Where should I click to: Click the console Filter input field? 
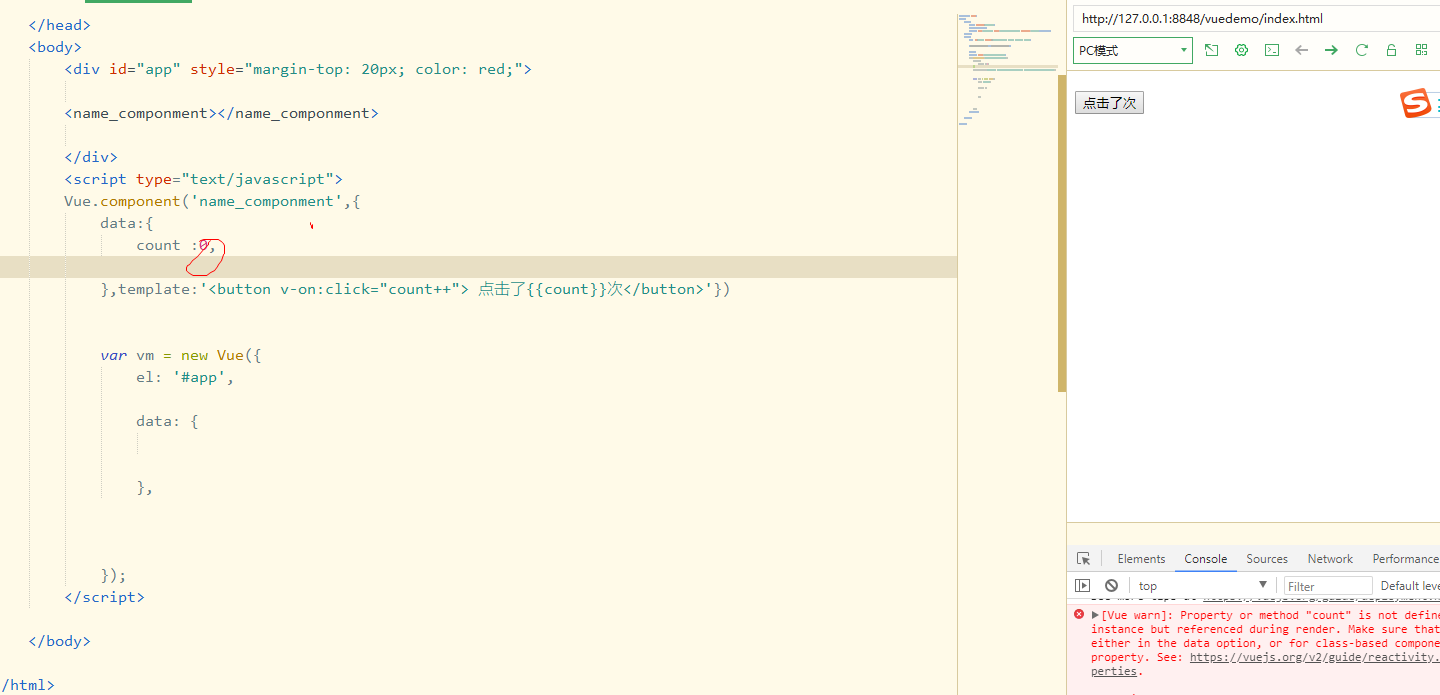pos(1328,586)
